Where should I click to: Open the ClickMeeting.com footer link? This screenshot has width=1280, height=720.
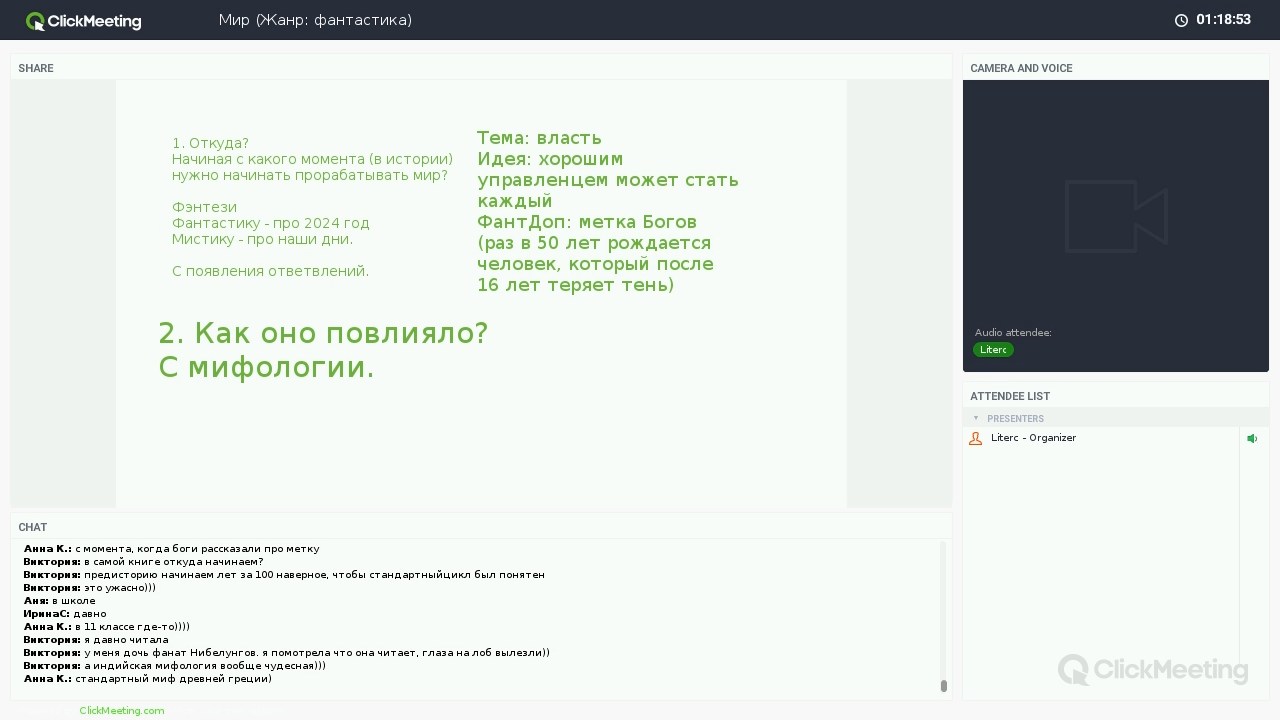(122, 710)
